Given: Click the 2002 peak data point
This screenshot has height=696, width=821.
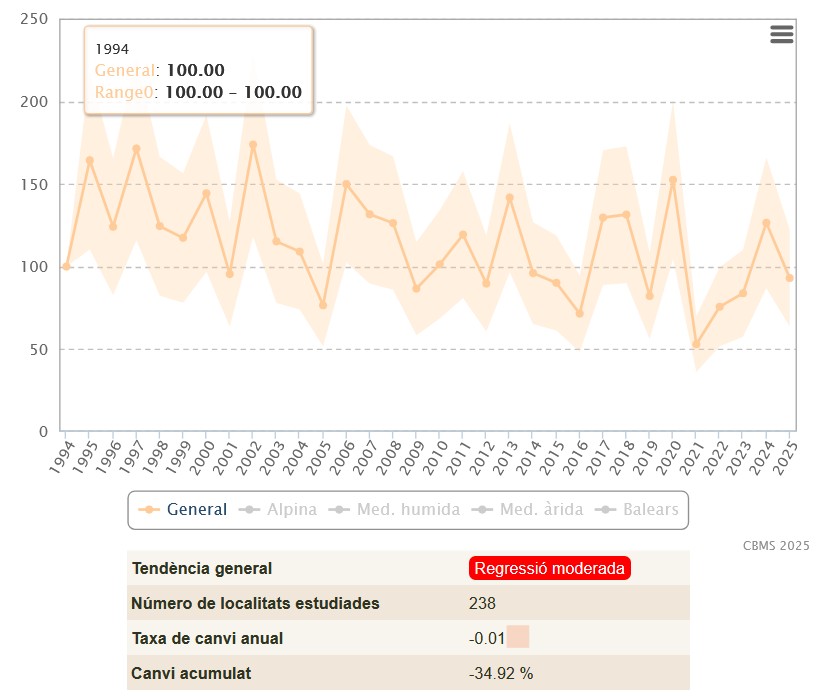Looking at the screenshot, I should point(253,145).
